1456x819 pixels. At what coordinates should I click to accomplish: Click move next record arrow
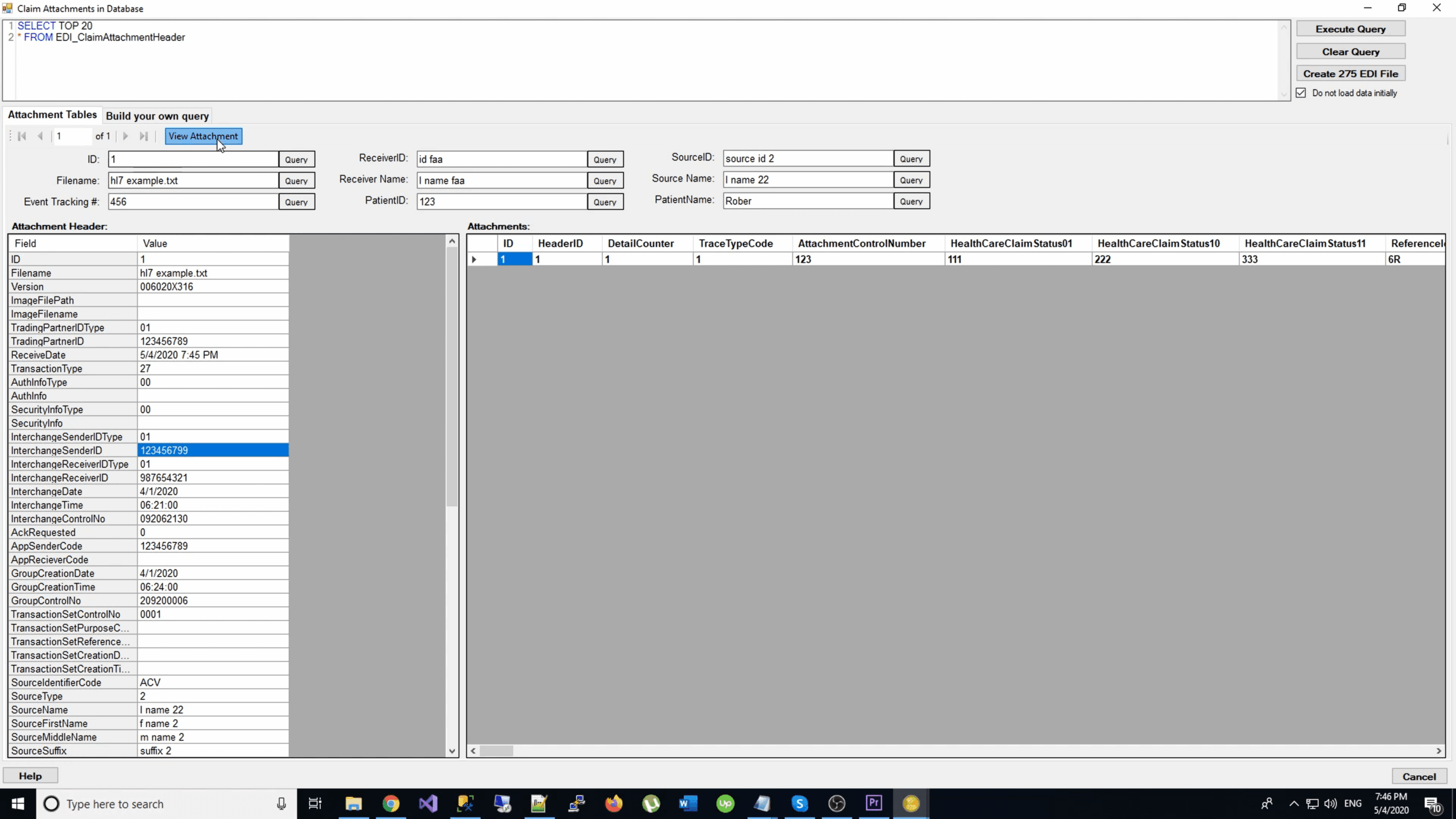coord(126,136)
